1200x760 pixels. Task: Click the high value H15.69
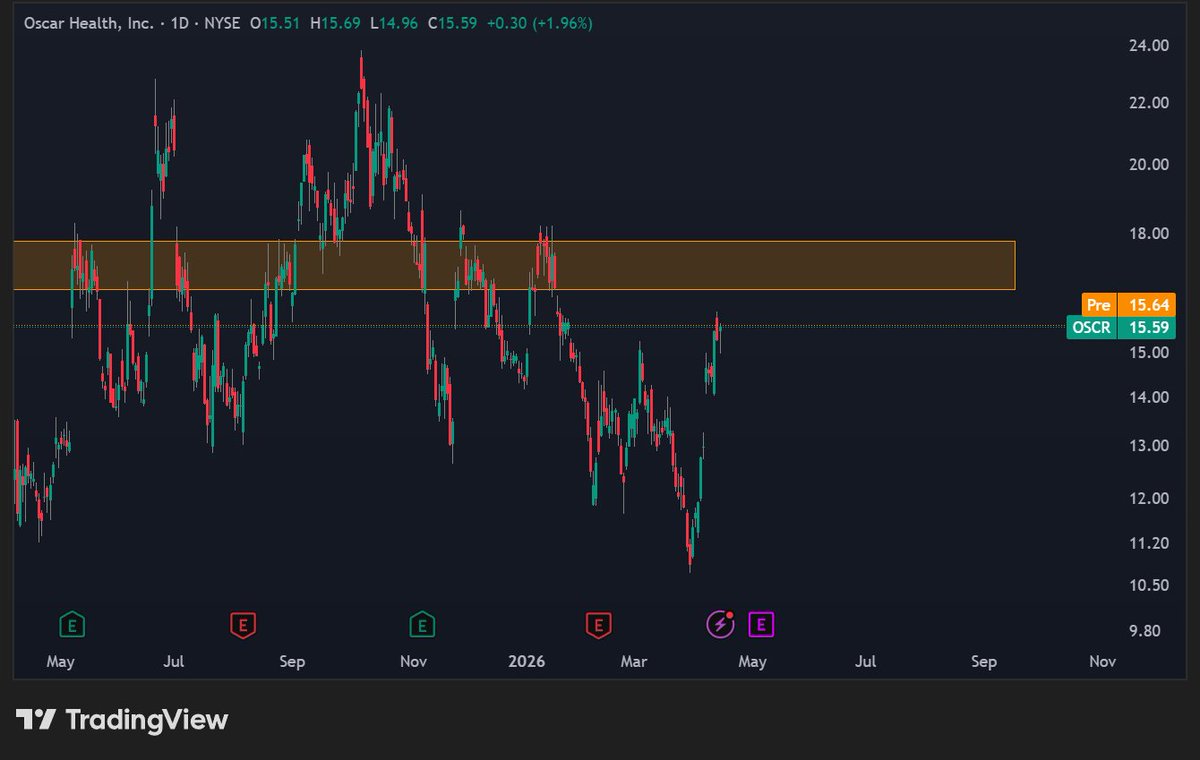point(336,23)
